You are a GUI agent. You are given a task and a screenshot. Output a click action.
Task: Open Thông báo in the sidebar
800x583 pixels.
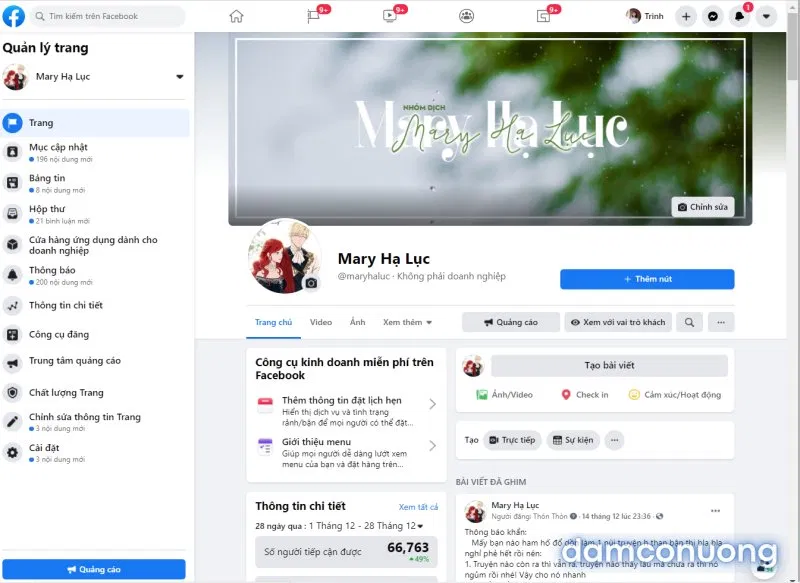tap(95, 275)
